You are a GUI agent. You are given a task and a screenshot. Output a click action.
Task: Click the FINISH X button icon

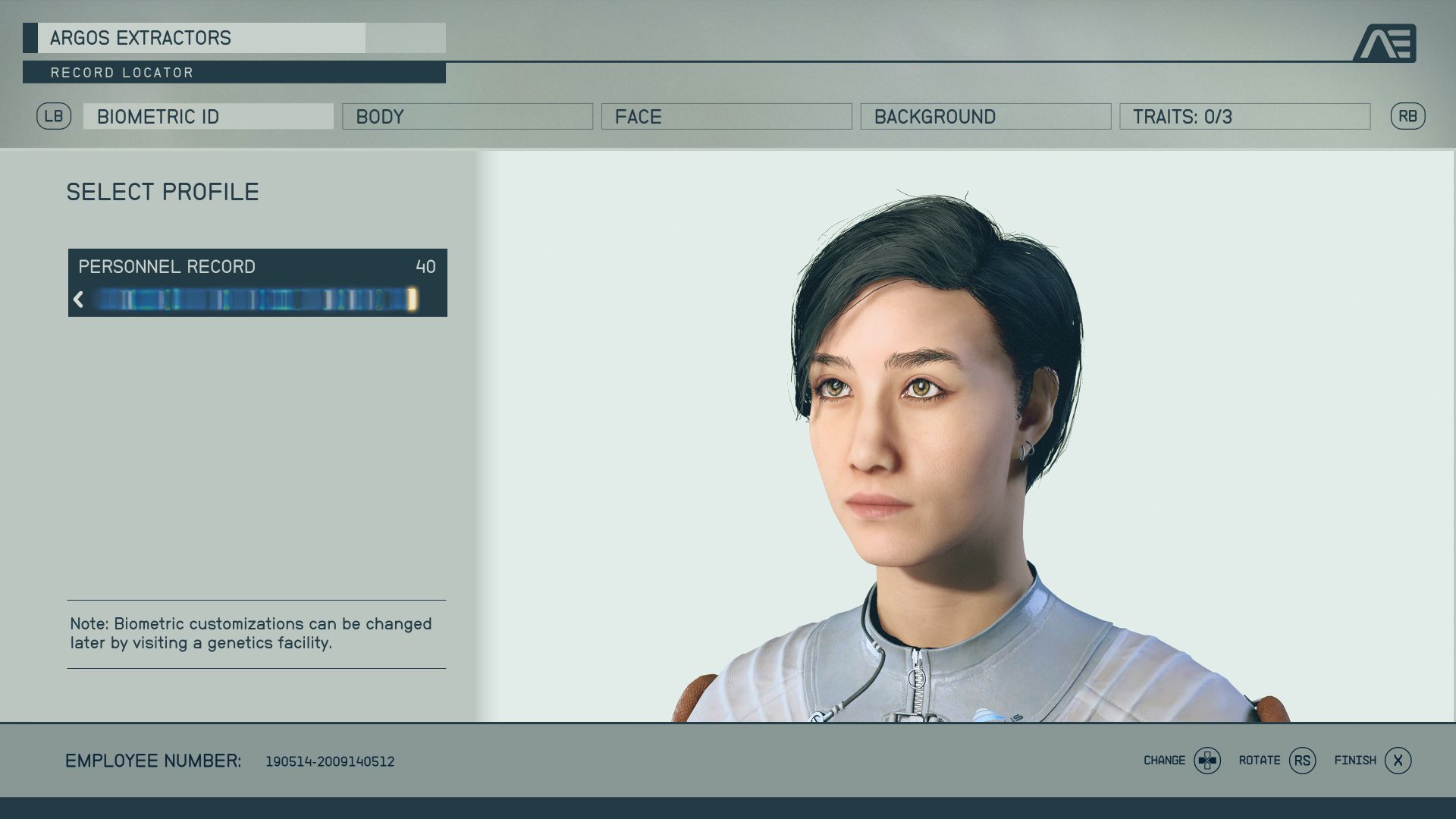point(1399,760)
